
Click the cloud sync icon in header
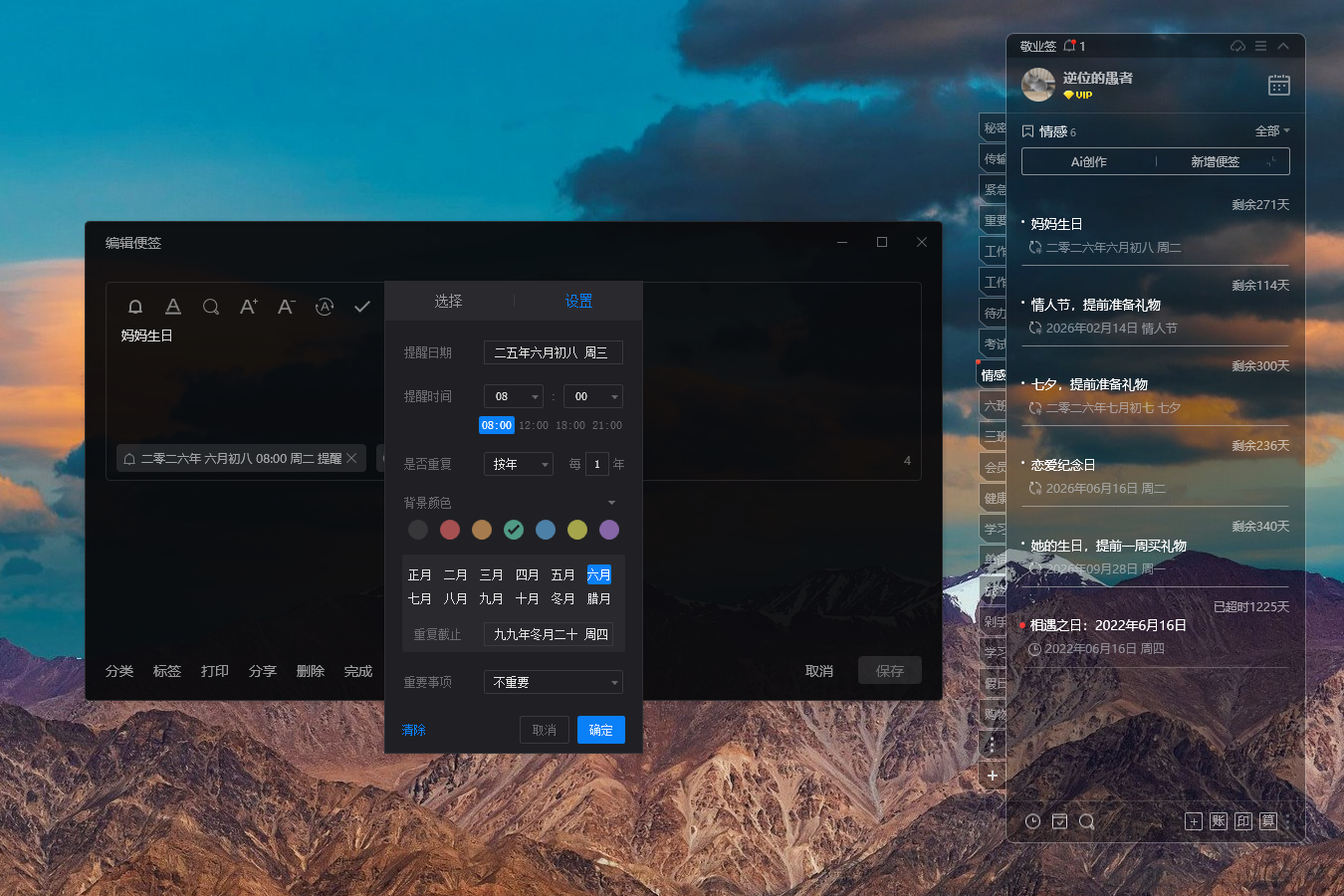(1237, 46)
